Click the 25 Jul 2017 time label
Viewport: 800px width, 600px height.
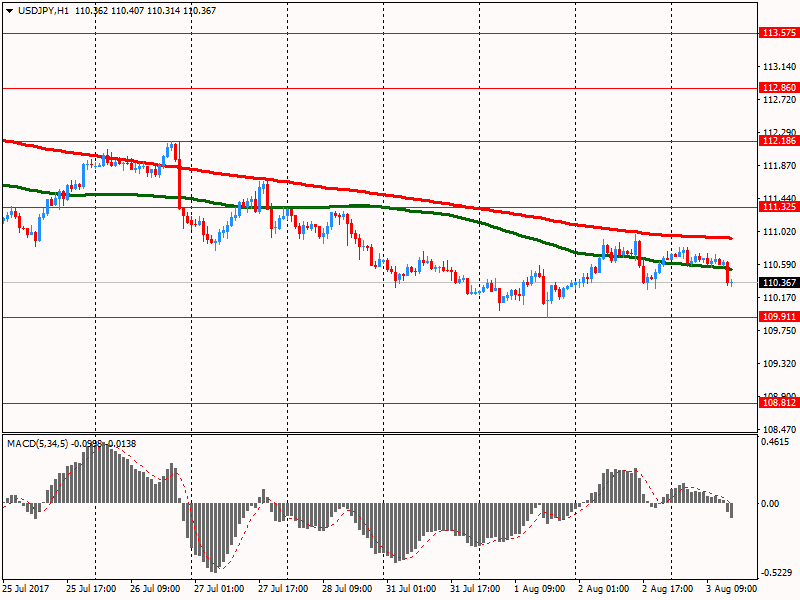[x=26, y=589]
